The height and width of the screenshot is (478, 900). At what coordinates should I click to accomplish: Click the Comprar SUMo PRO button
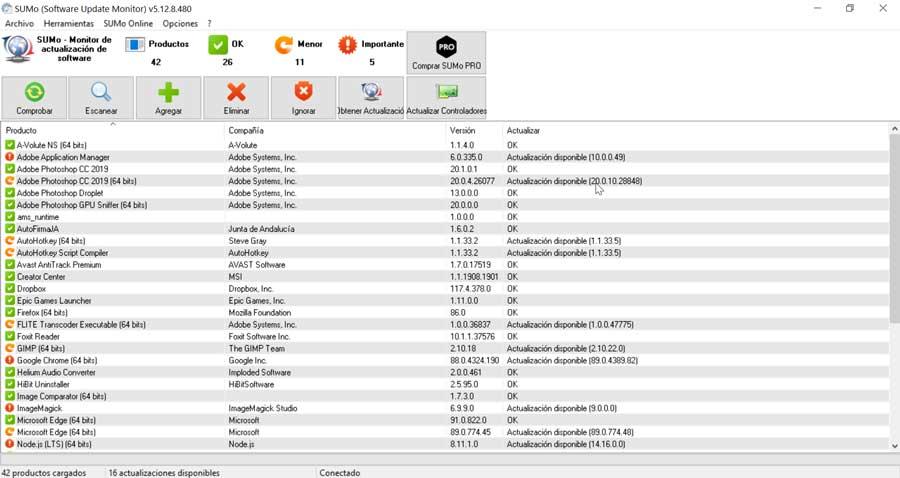pos(446,52)
